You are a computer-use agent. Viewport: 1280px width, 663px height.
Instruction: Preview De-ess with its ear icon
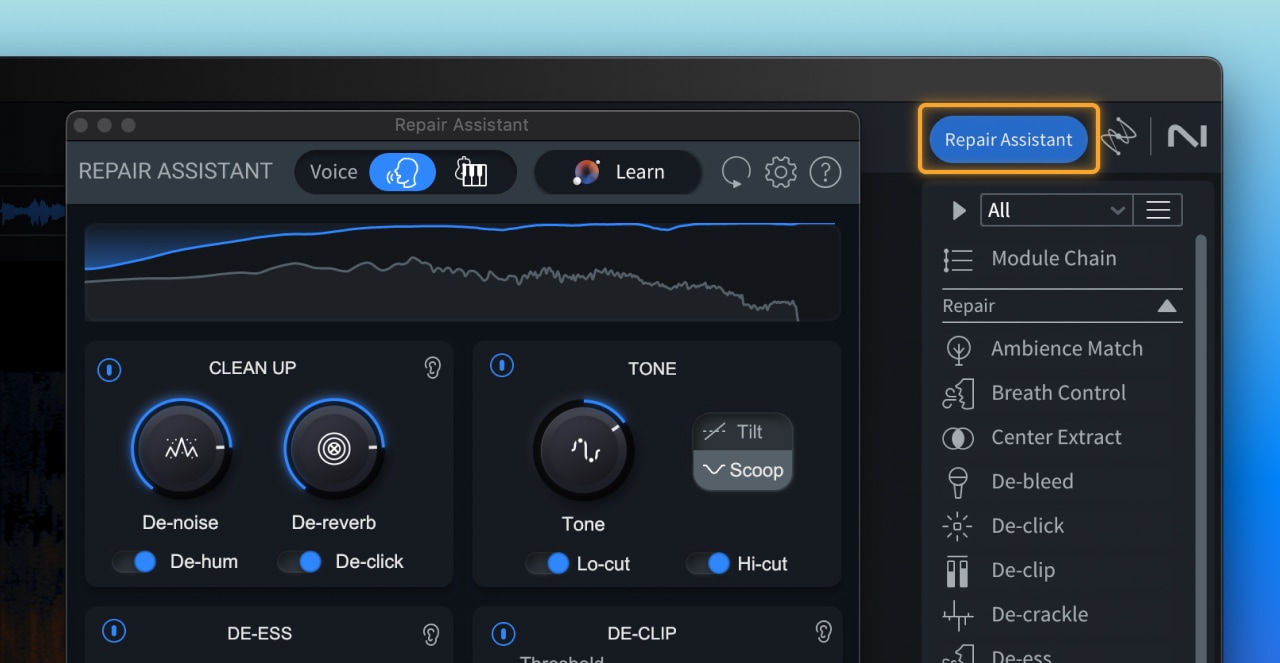pos(431,633)
